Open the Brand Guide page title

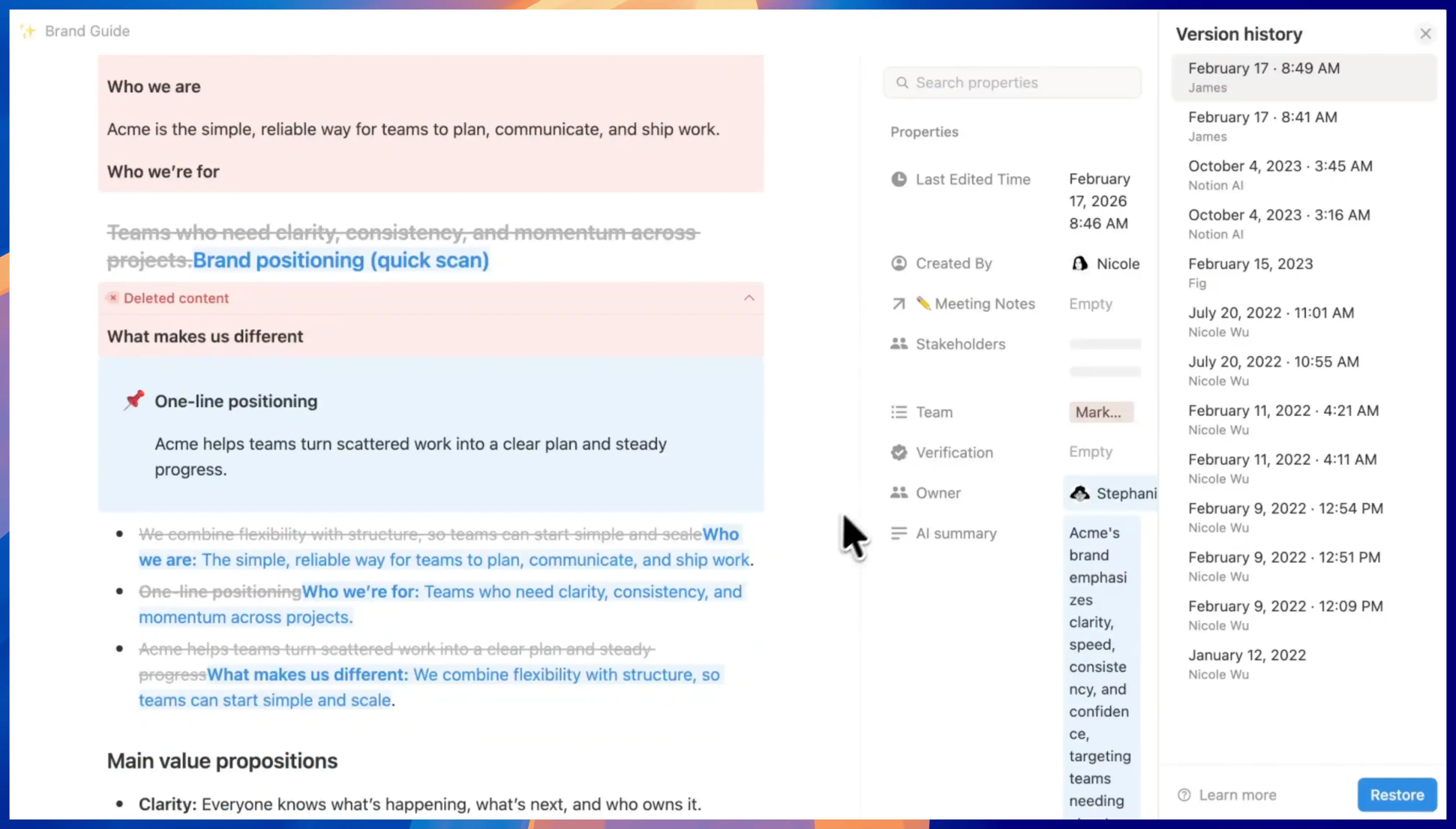pos(87,31)
